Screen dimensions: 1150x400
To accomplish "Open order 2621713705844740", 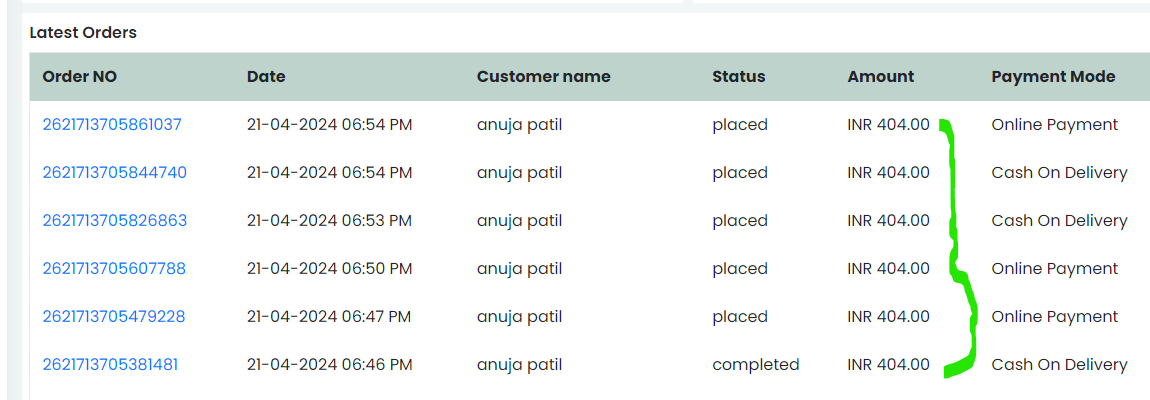I will [114, 172].
